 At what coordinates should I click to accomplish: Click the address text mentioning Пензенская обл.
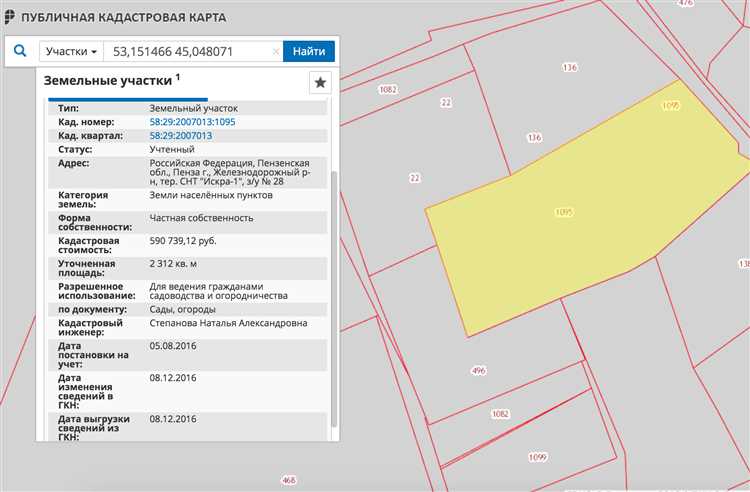click(230, 172)
